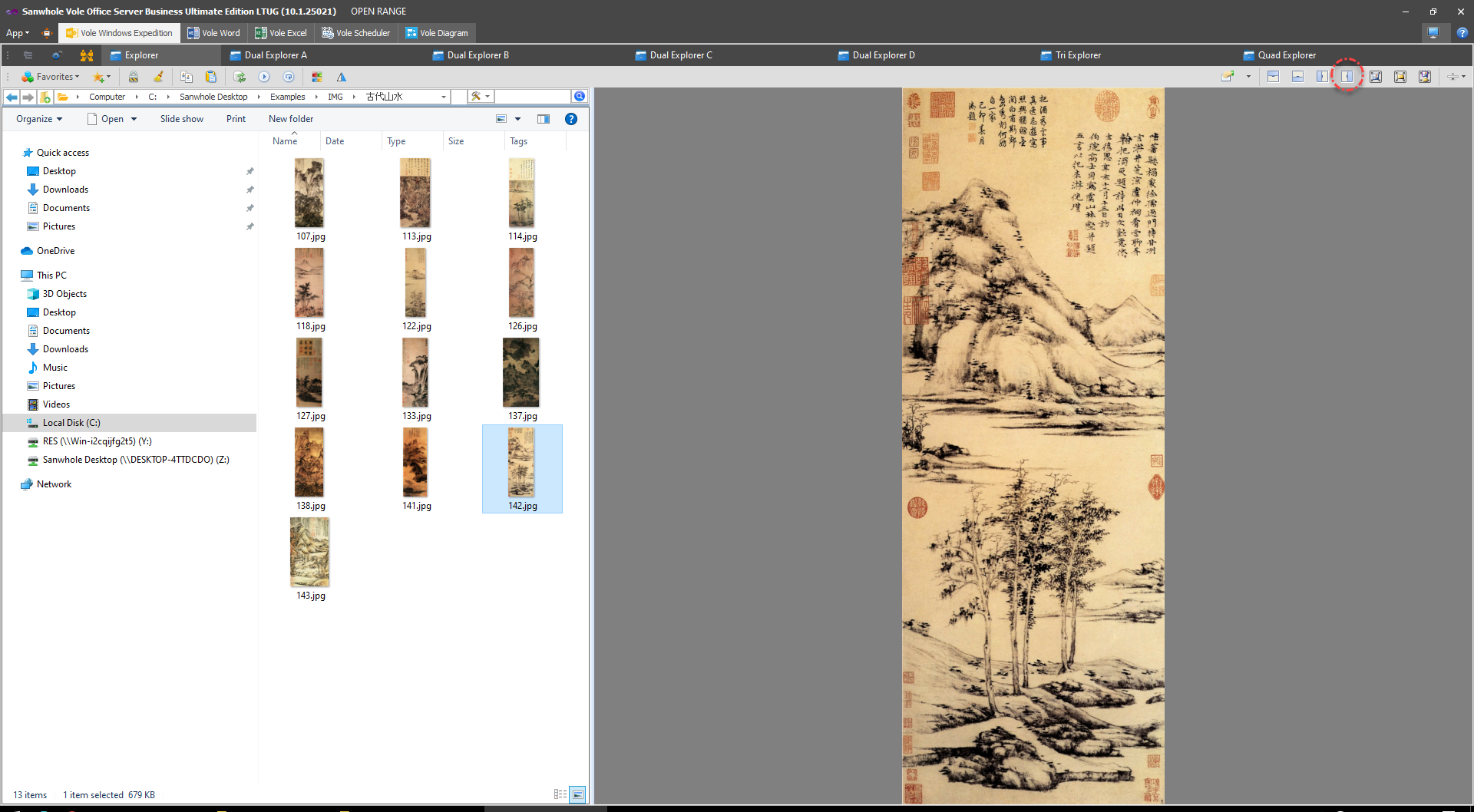
Task: Expand the Favorites dropdown
Action: pos(51,77)
